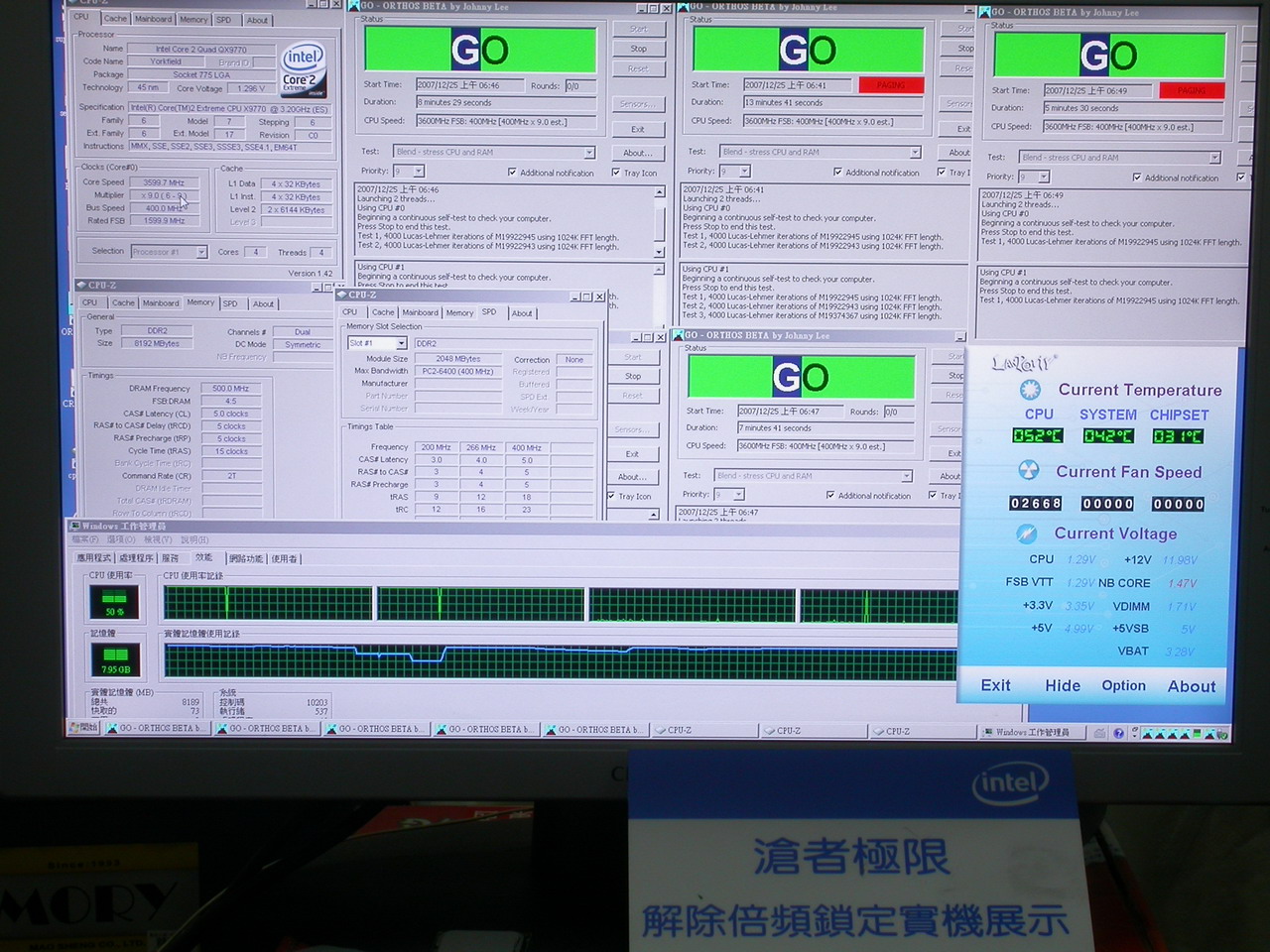Switch to the second CPU-Z taskbar item
1270x952 pixels.
[814, 731]
